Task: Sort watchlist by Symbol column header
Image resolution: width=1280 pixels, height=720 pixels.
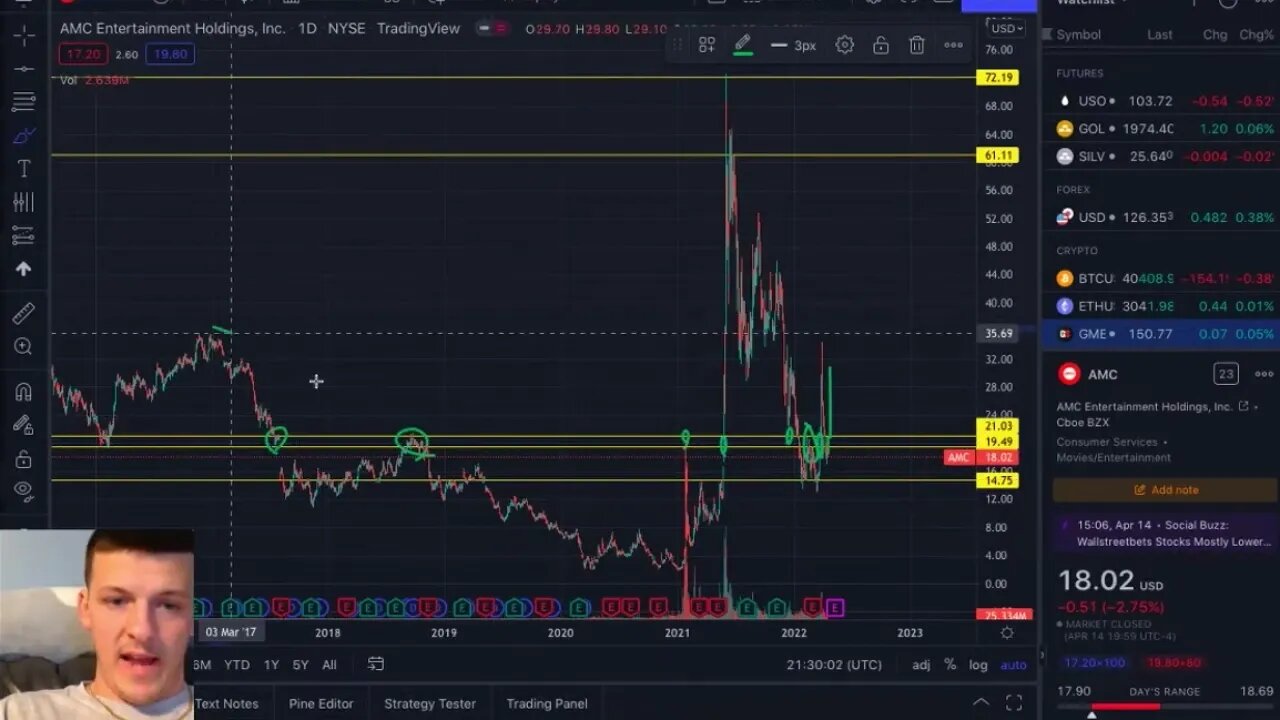Action: click(x=1078, y=34)
